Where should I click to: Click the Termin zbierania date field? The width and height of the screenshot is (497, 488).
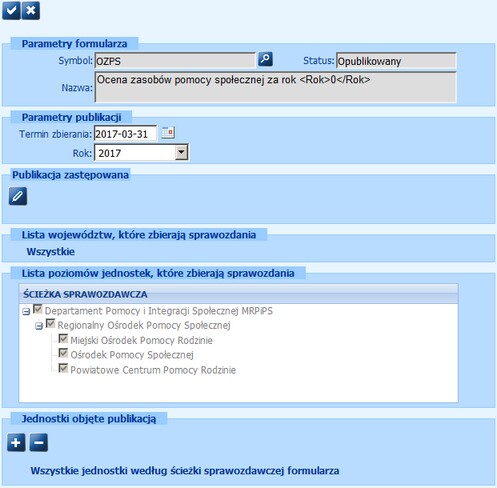pos(125,134)
